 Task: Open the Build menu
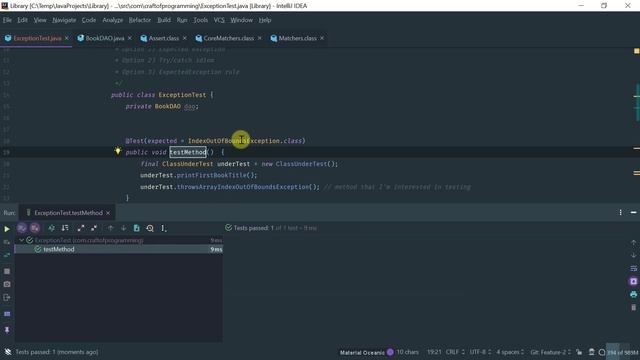pos(164,20)
